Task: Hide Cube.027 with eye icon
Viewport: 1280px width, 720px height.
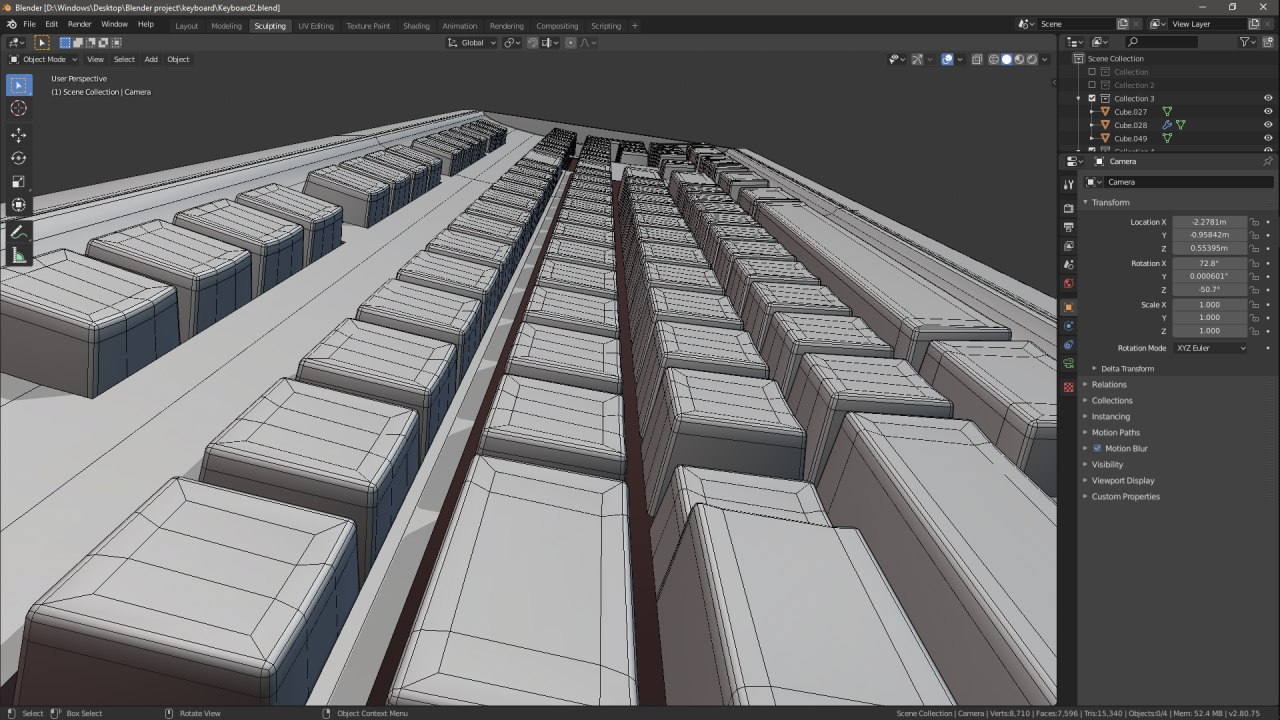Action: pyautogui.click(x=1268, y=112)
